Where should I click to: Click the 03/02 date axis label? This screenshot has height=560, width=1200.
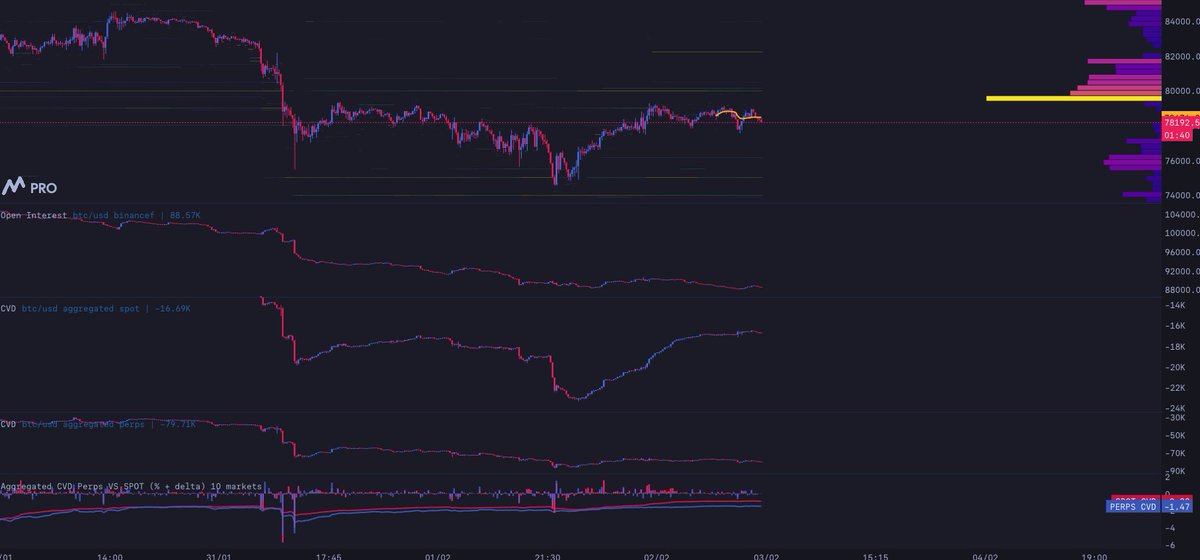click(x=766, y=555)
